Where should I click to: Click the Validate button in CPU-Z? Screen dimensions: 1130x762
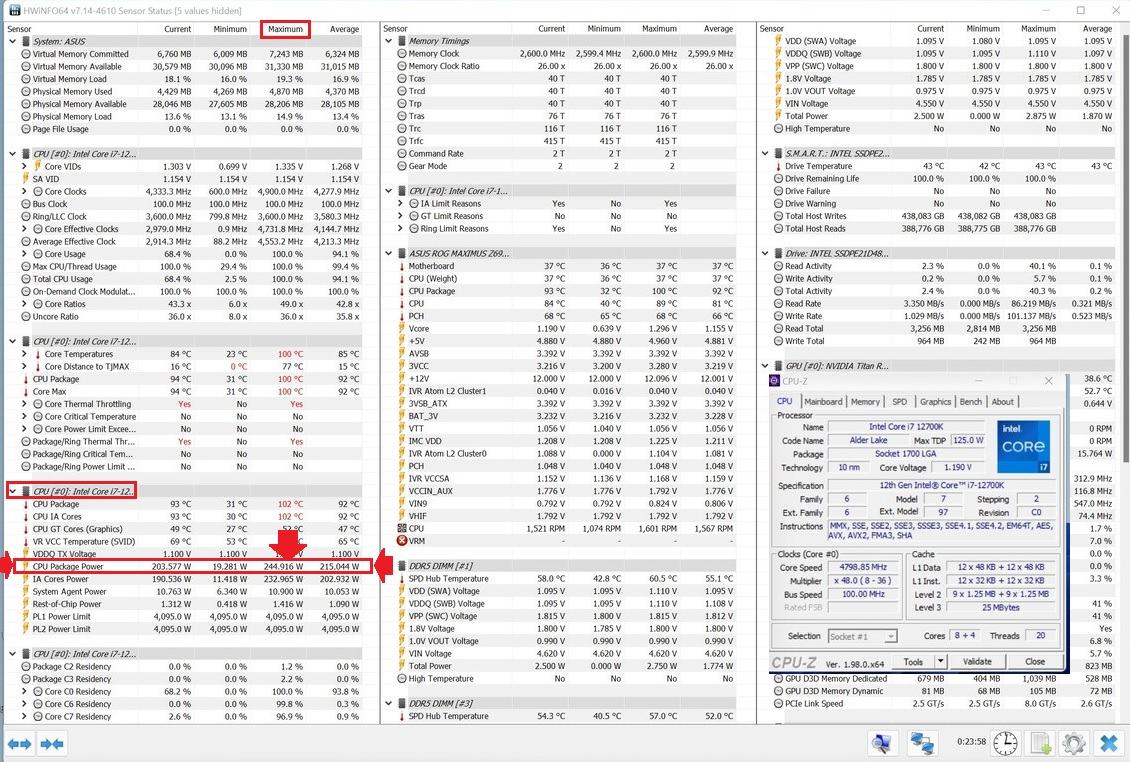pyautogui.click(x=977, y=661)
